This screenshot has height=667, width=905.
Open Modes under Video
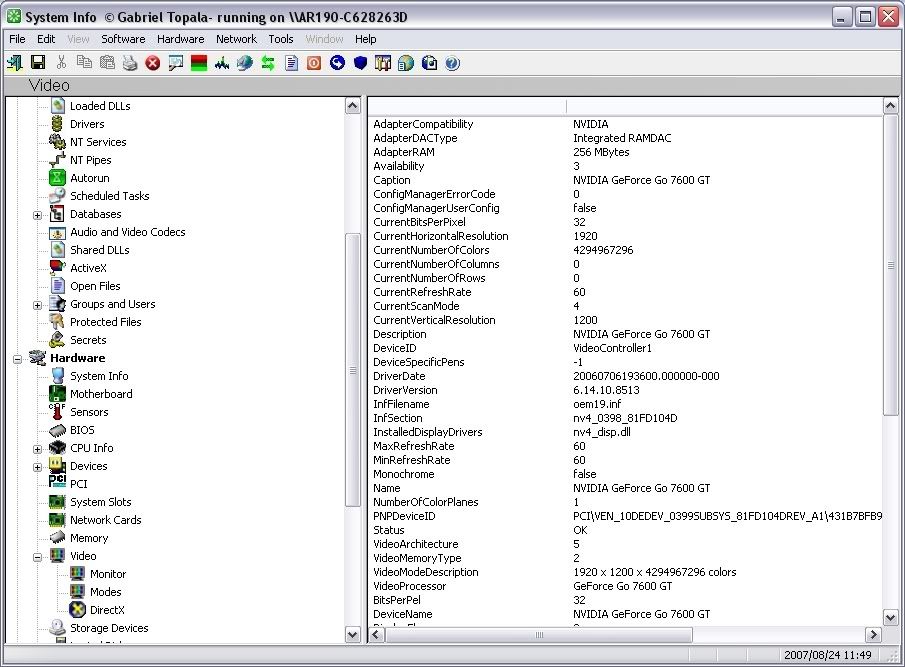pos(106,591)
